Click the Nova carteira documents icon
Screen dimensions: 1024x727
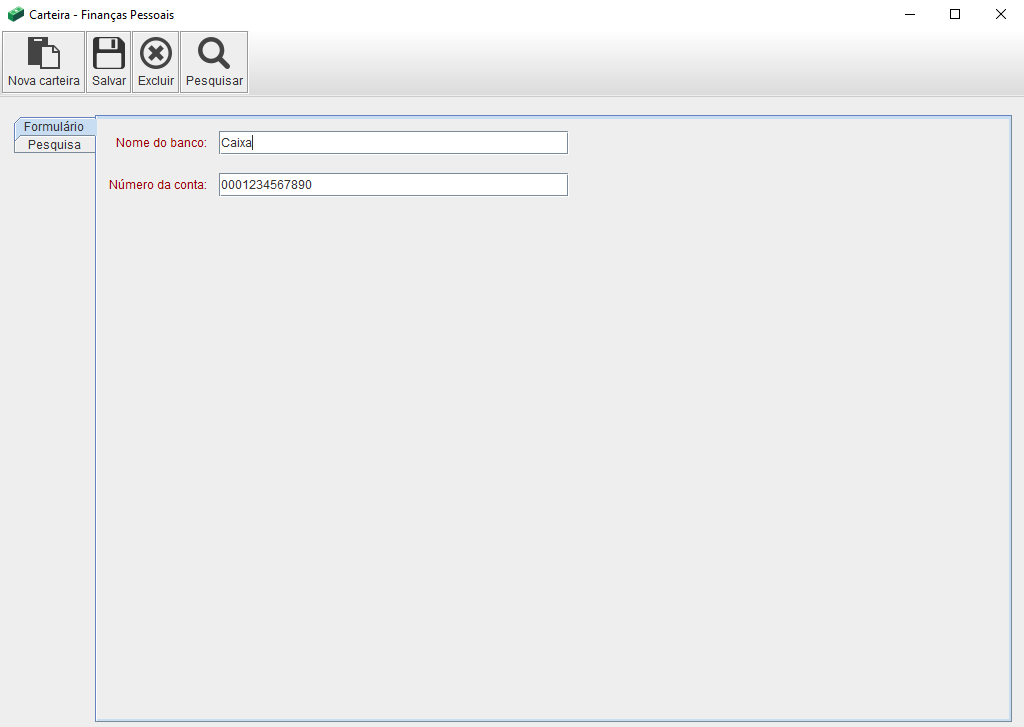pos(43,53)
